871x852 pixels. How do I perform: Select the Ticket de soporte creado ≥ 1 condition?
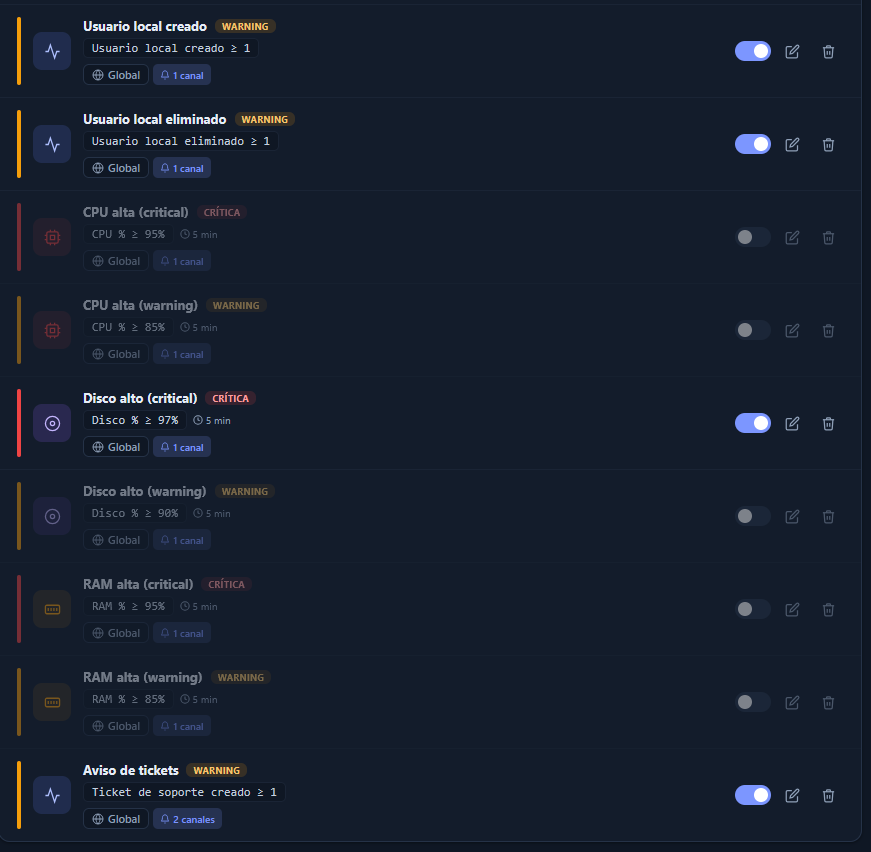[x=184, y=793]
